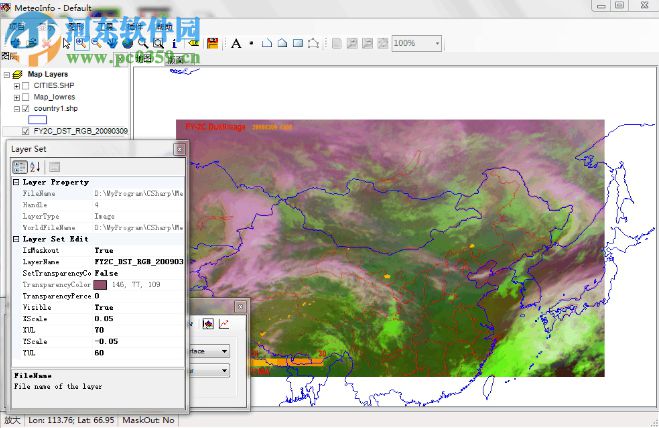Select the Pan hand tool

tap(112, 43)
